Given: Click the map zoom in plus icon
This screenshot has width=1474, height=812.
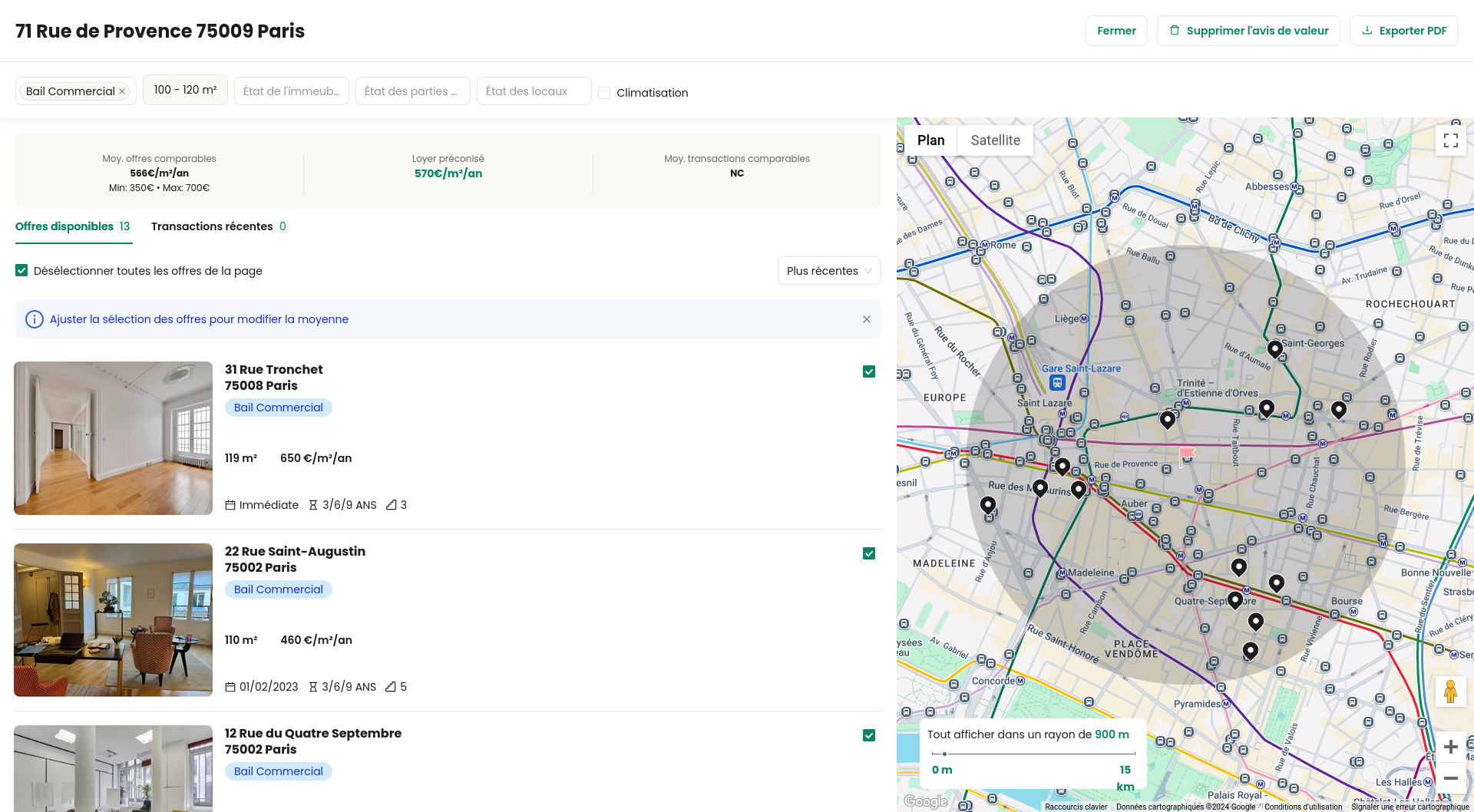Looking at the screenshot, I should click(1450, 747).
